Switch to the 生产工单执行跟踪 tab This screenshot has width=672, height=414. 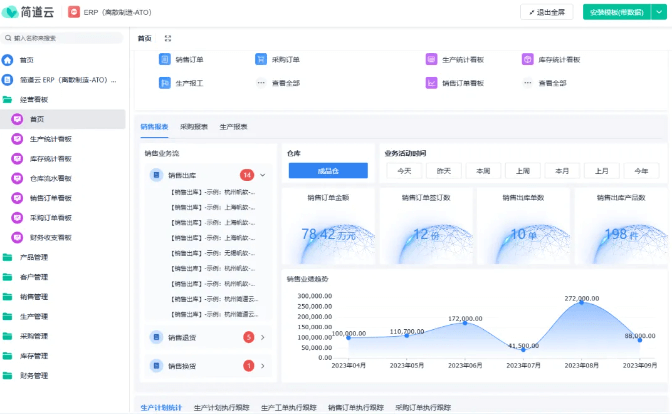click(288, 408)
